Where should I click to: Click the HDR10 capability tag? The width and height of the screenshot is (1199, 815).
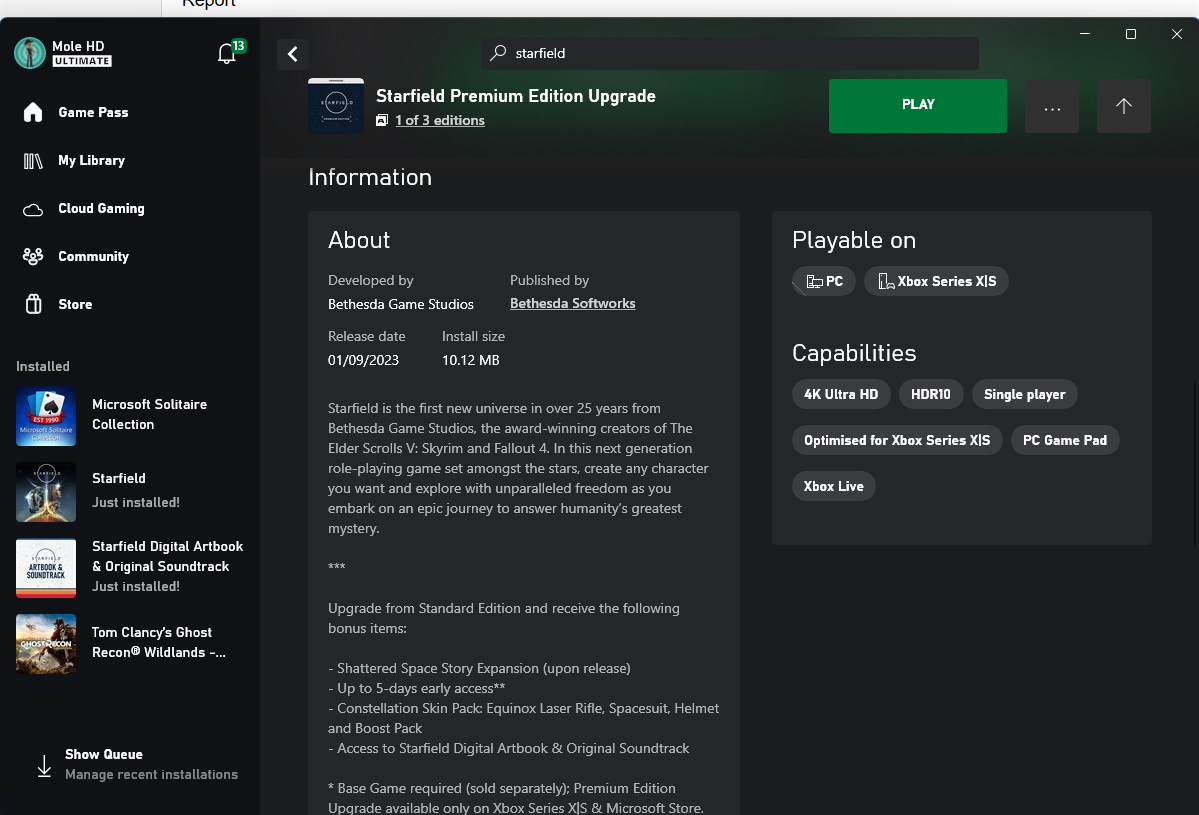[931, 395]
